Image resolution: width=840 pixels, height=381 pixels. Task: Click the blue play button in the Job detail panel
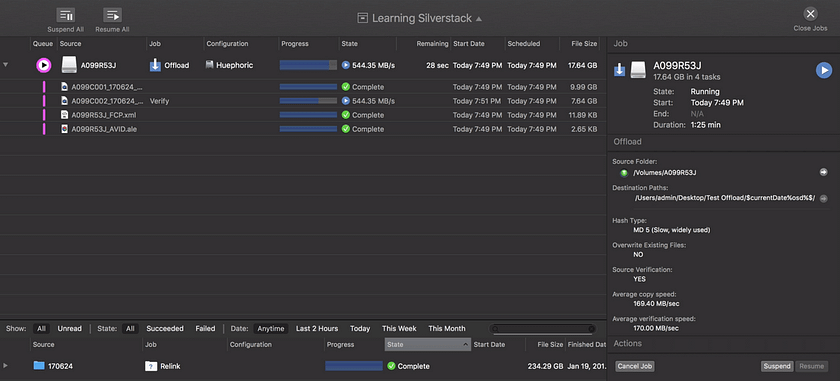[x=823, y=70]
